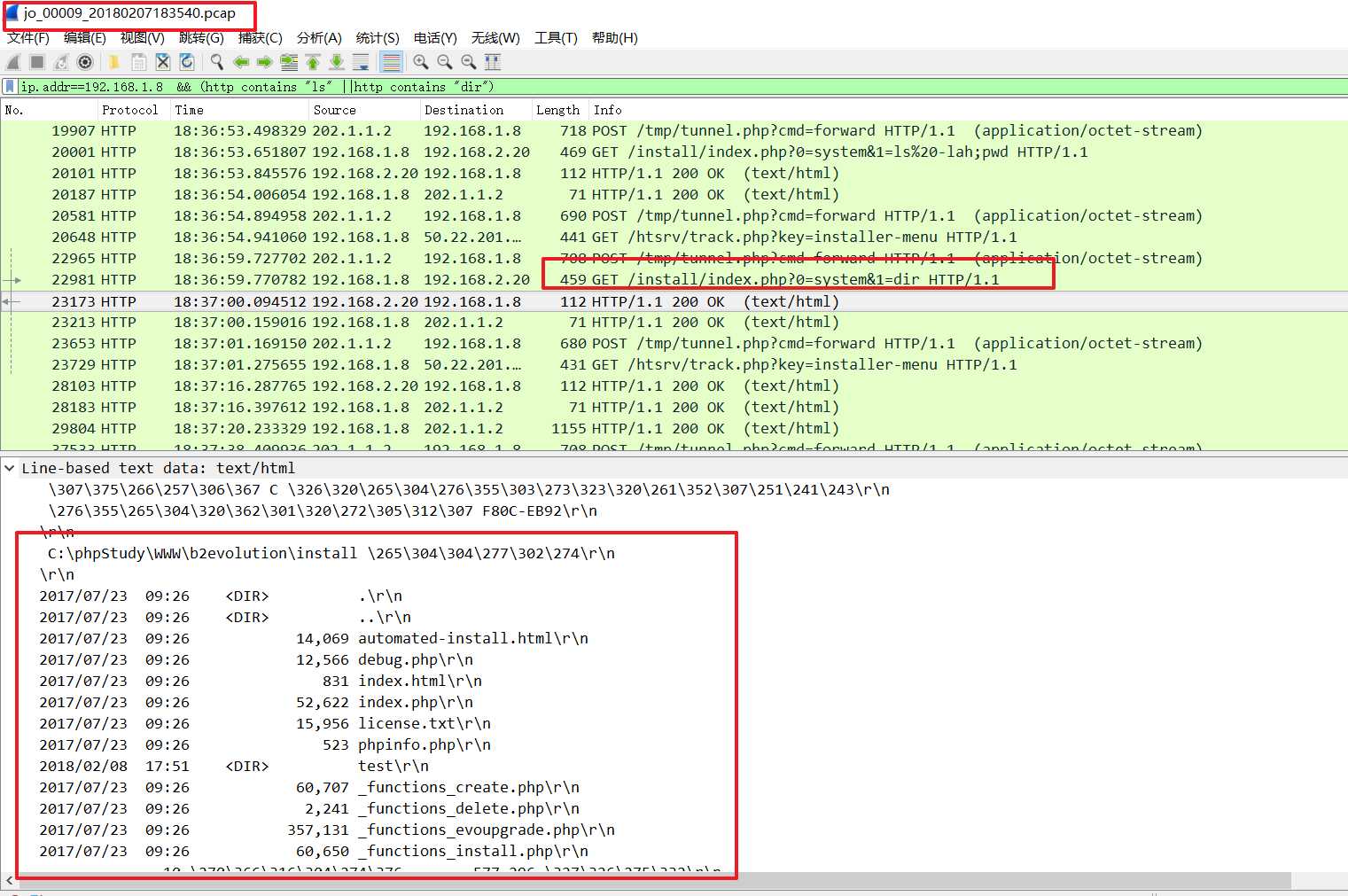1348x896 pixels.
Task: Open the 电话(Y) menu
Action: coord(435,37)
